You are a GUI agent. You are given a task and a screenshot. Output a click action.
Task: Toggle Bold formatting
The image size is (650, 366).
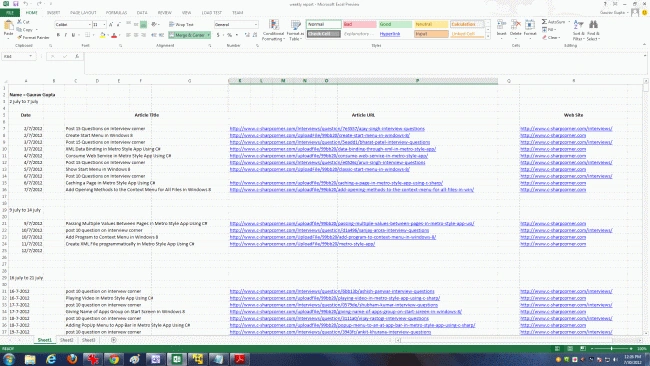tap(58, 35)
